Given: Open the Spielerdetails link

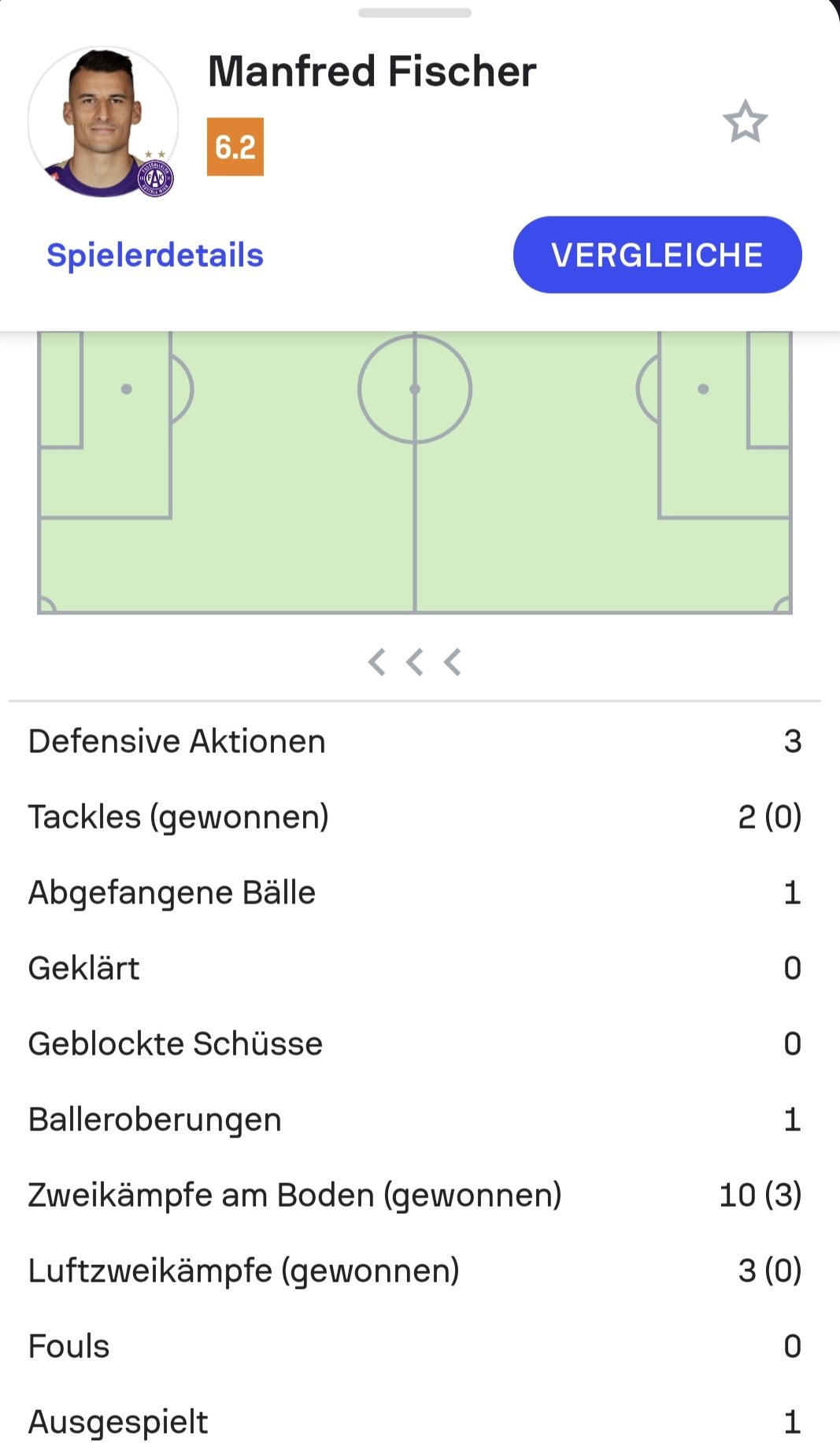Looking at the screenshot, I should pyautogui.click(x=155, y=255).
